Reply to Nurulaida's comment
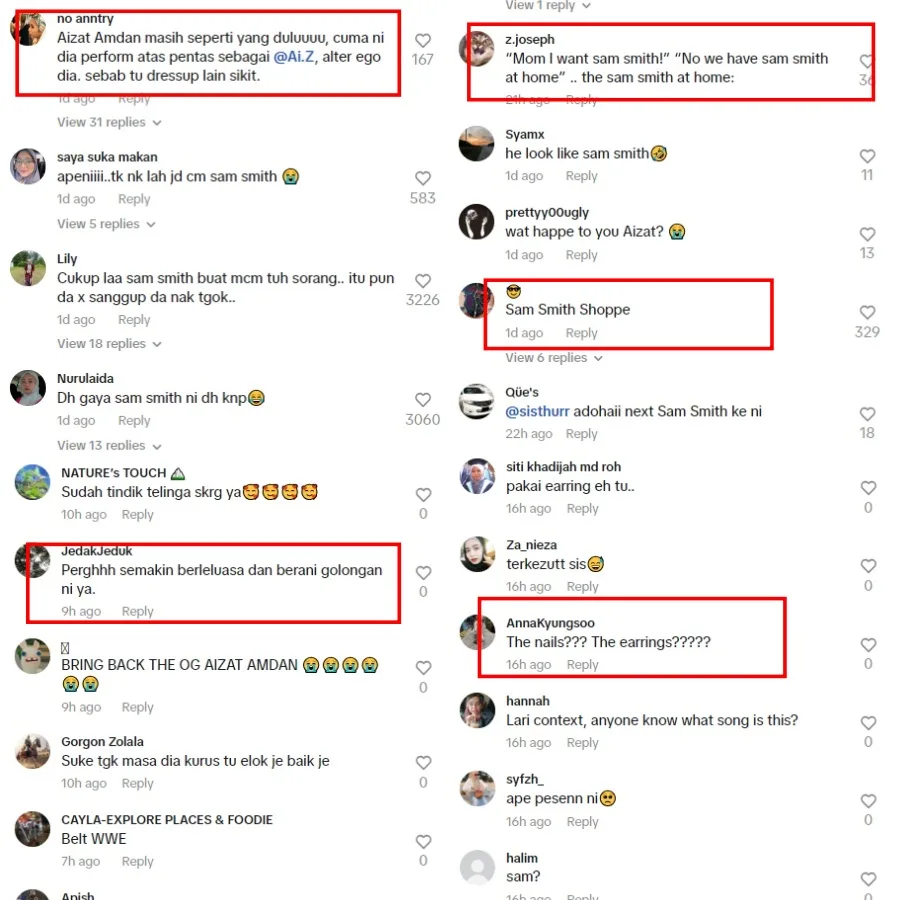The height and width of the screenshot is (900, 900). (x=134, y=421)
